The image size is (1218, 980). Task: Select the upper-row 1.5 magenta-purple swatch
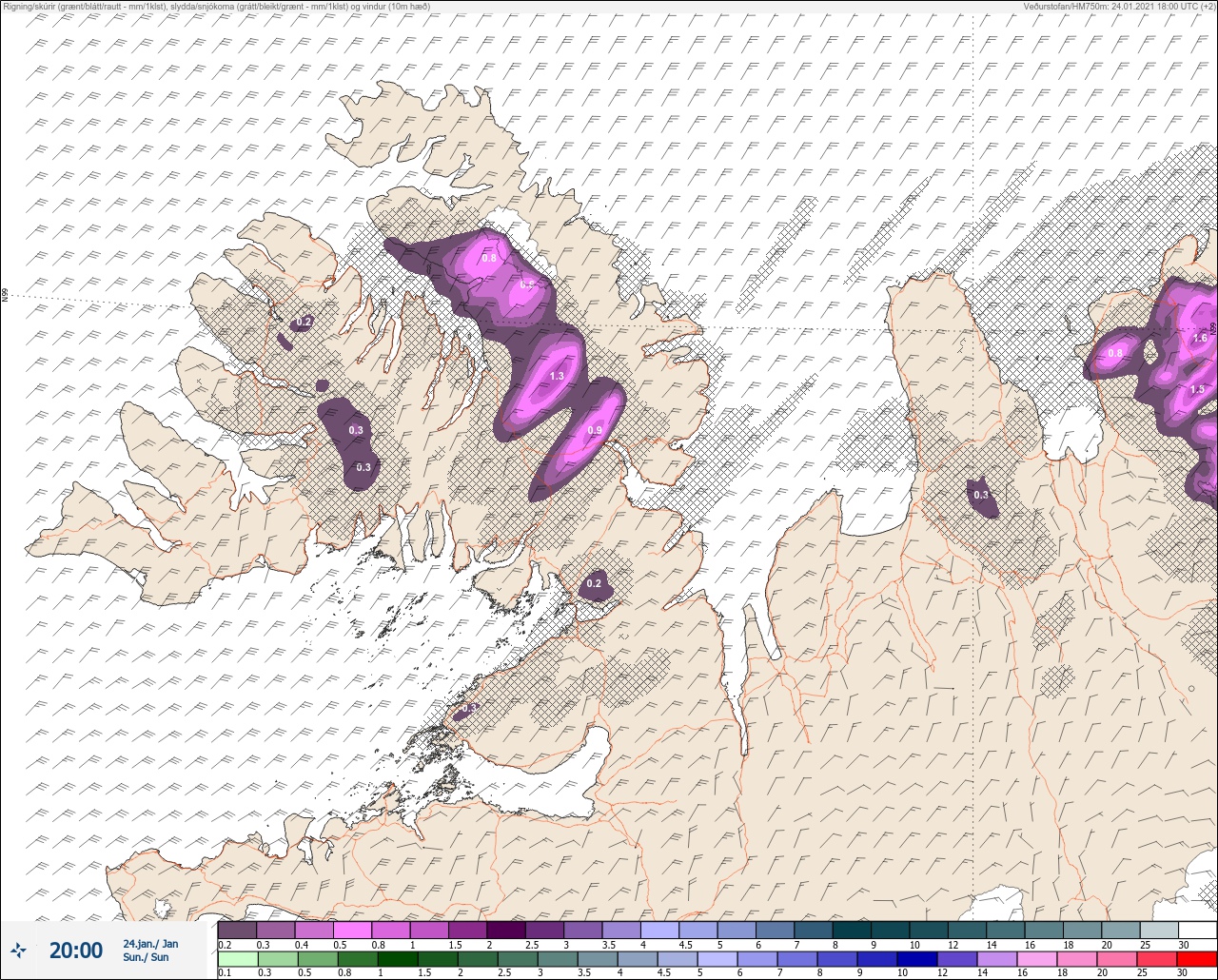(x=467, y=930)
